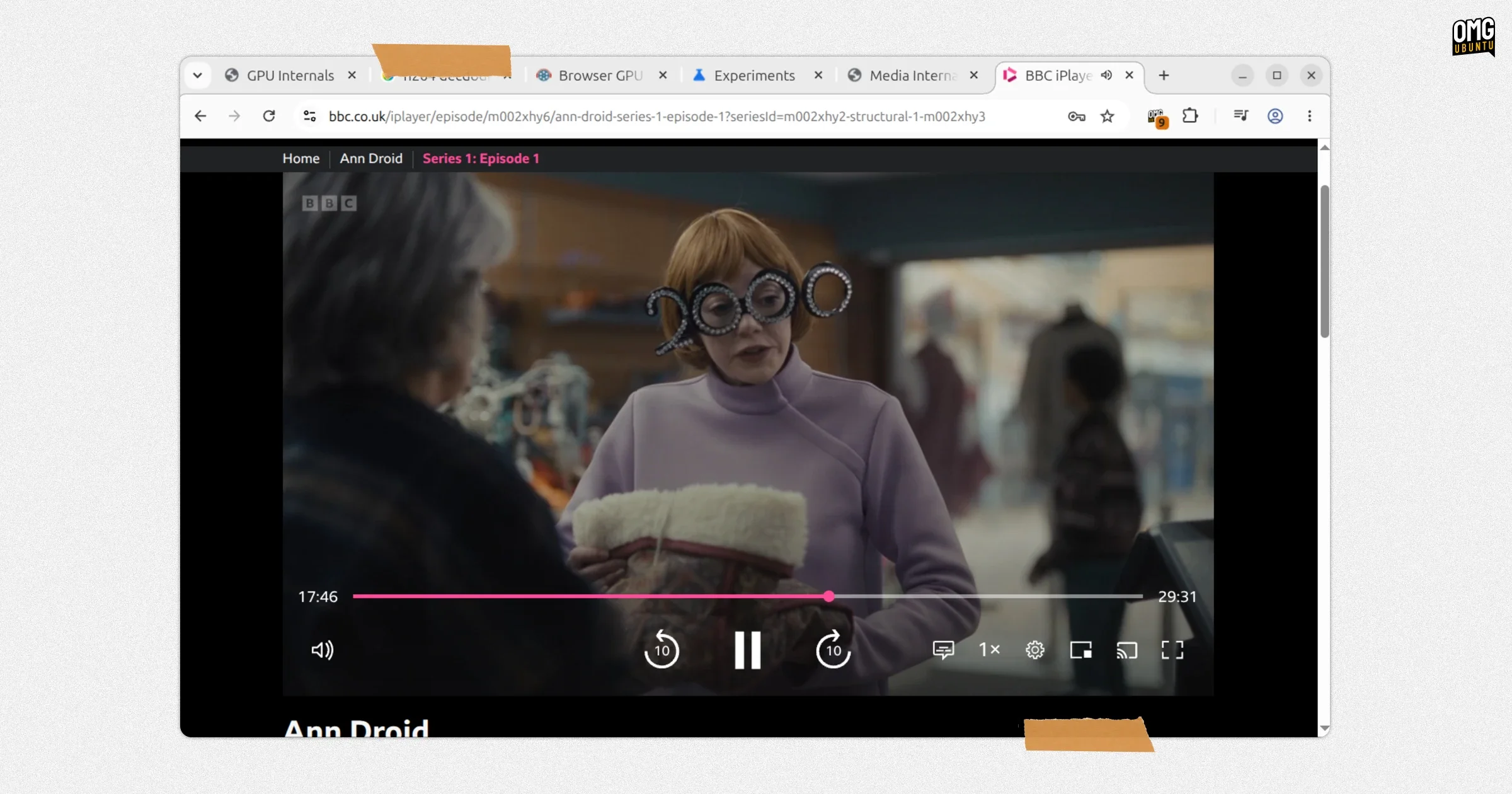Screen dimensions: 1512x794
Task: View site information for bbc.co.uk
Action: pyautogui.click(x=309, y=116)
